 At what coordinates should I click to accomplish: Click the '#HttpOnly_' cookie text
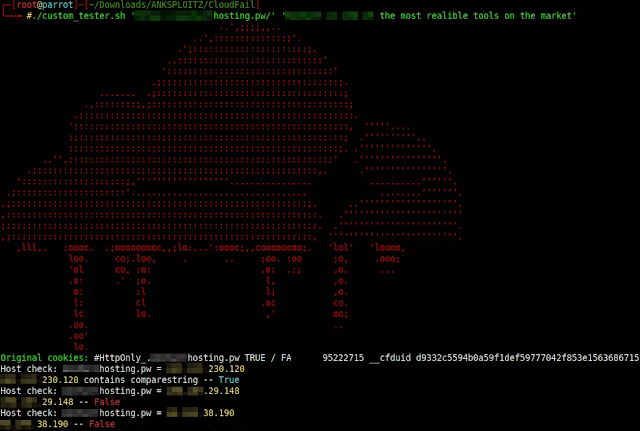[x=120, y=358]
